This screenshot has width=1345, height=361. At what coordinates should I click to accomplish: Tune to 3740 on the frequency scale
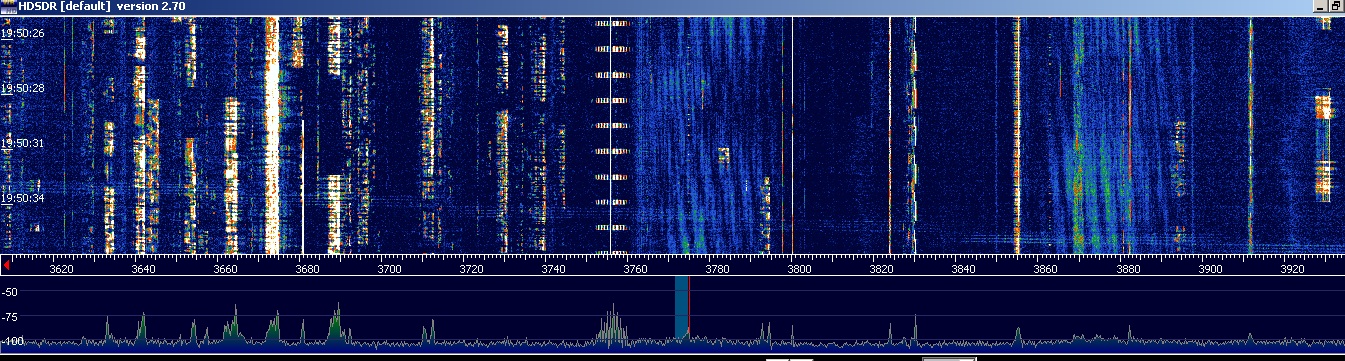[552, 269]
